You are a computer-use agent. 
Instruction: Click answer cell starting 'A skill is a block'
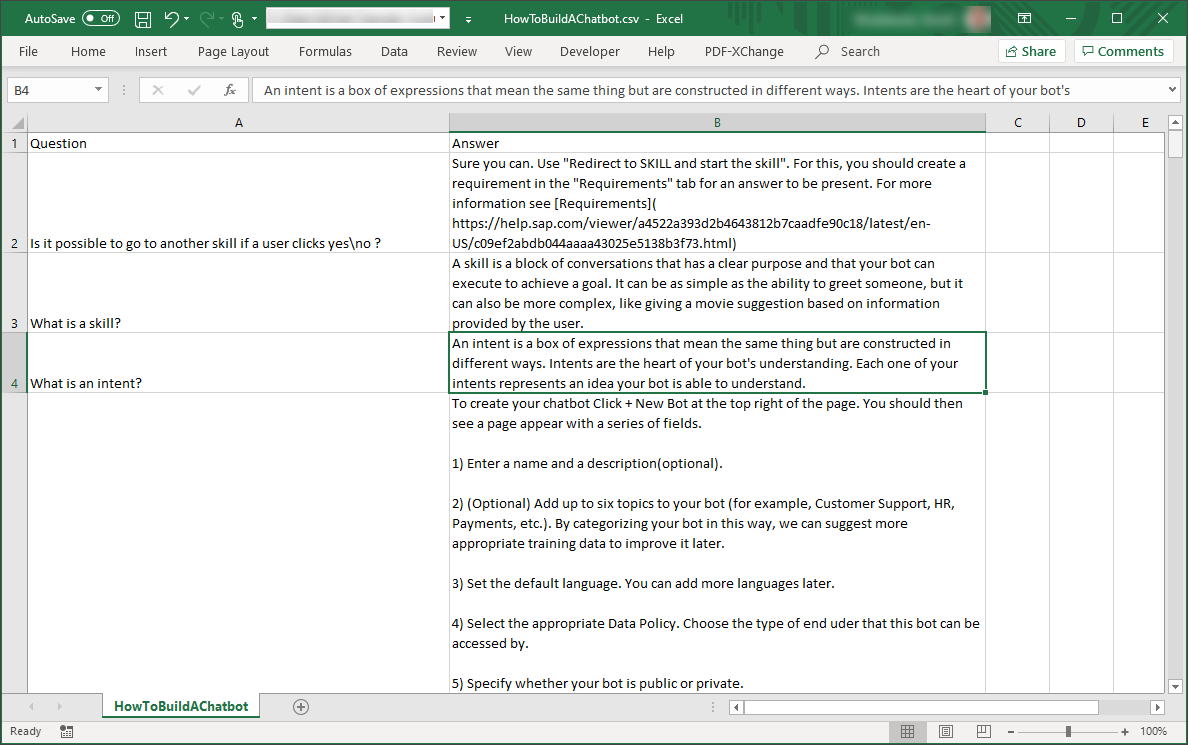[717, 293]
